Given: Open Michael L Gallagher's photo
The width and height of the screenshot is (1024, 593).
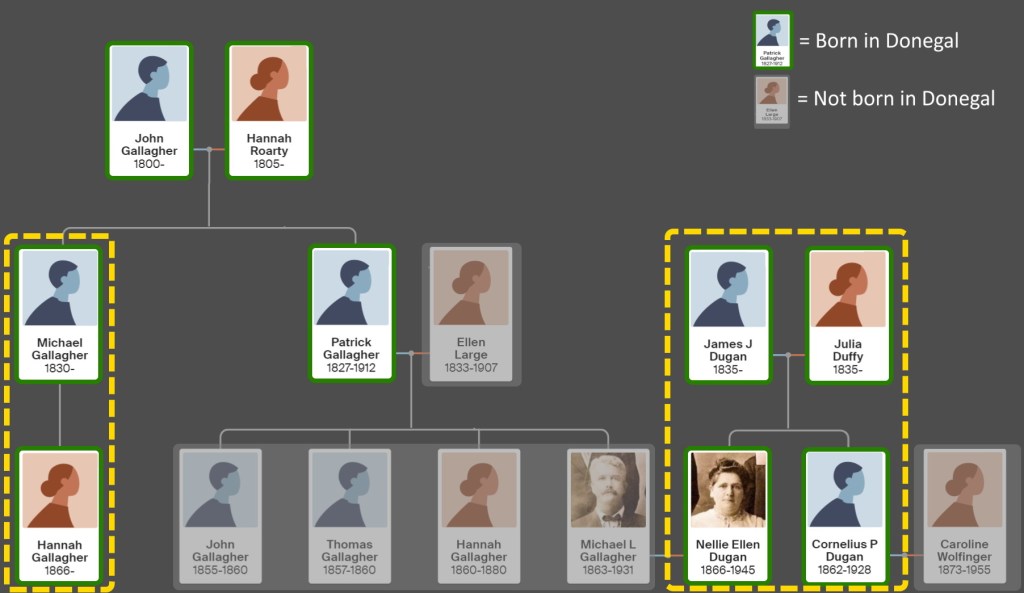Looking at the screenshot, I should coord(607,490).
